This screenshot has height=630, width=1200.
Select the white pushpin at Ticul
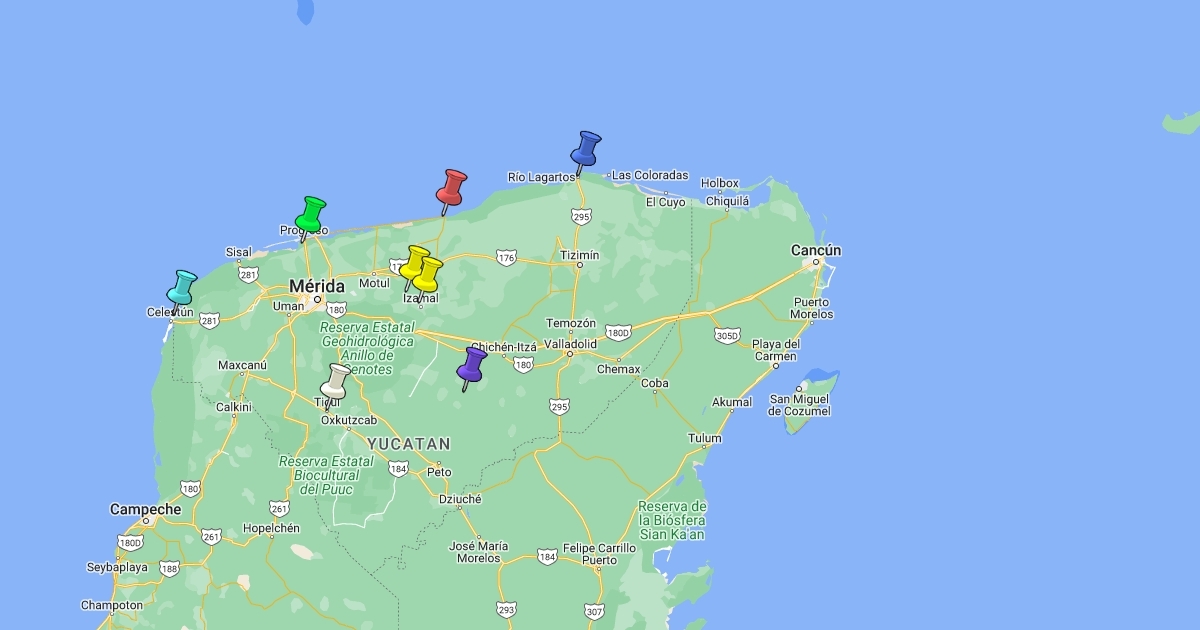click(x=336, y=382)
